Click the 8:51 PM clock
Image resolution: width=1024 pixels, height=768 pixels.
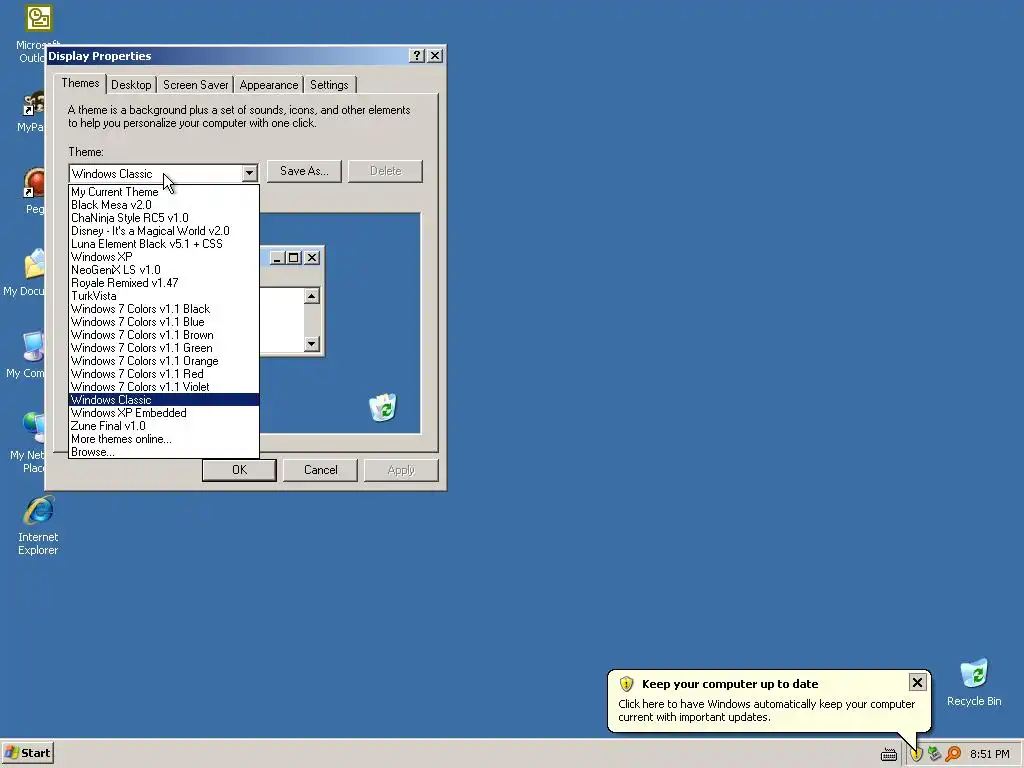coord(989,754)
